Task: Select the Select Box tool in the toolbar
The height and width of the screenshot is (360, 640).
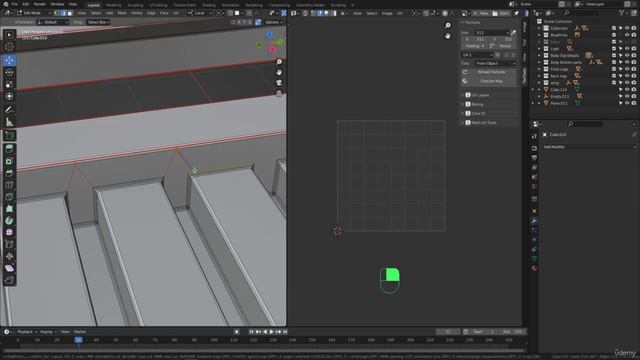Action: pos(9,35)
